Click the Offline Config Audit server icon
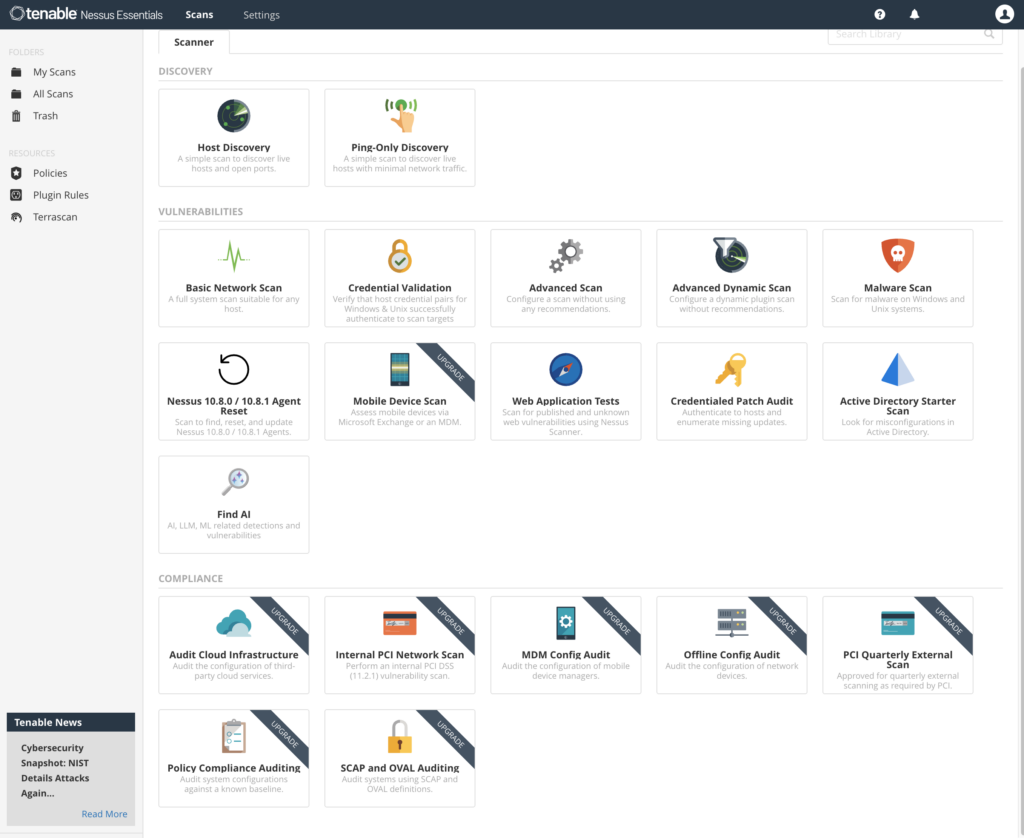Image resolution: width=1024 pixels, height=838 pixels. pyautogui.click(x=731, y=622)
